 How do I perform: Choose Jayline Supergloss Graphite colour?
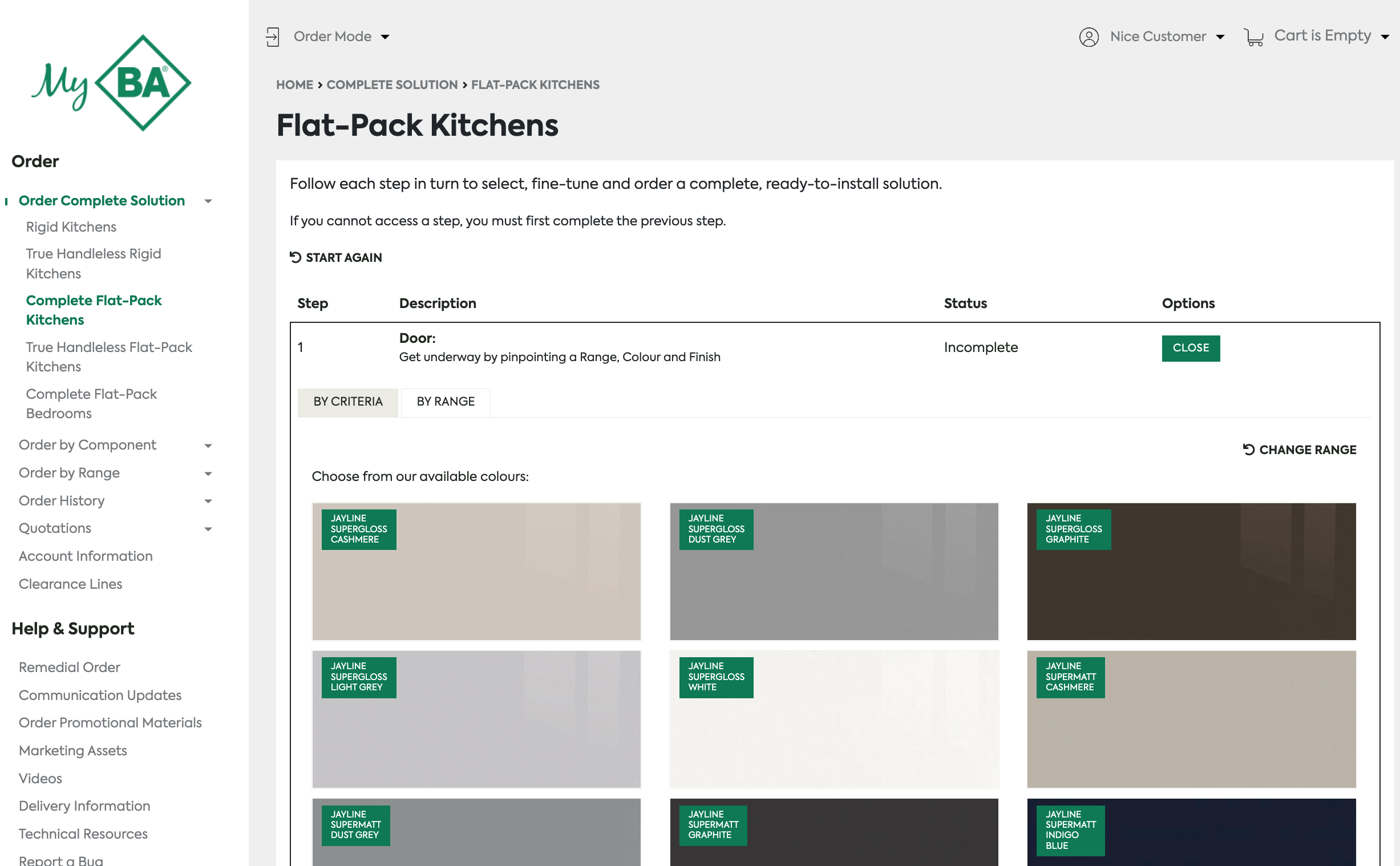[1191, 572]
